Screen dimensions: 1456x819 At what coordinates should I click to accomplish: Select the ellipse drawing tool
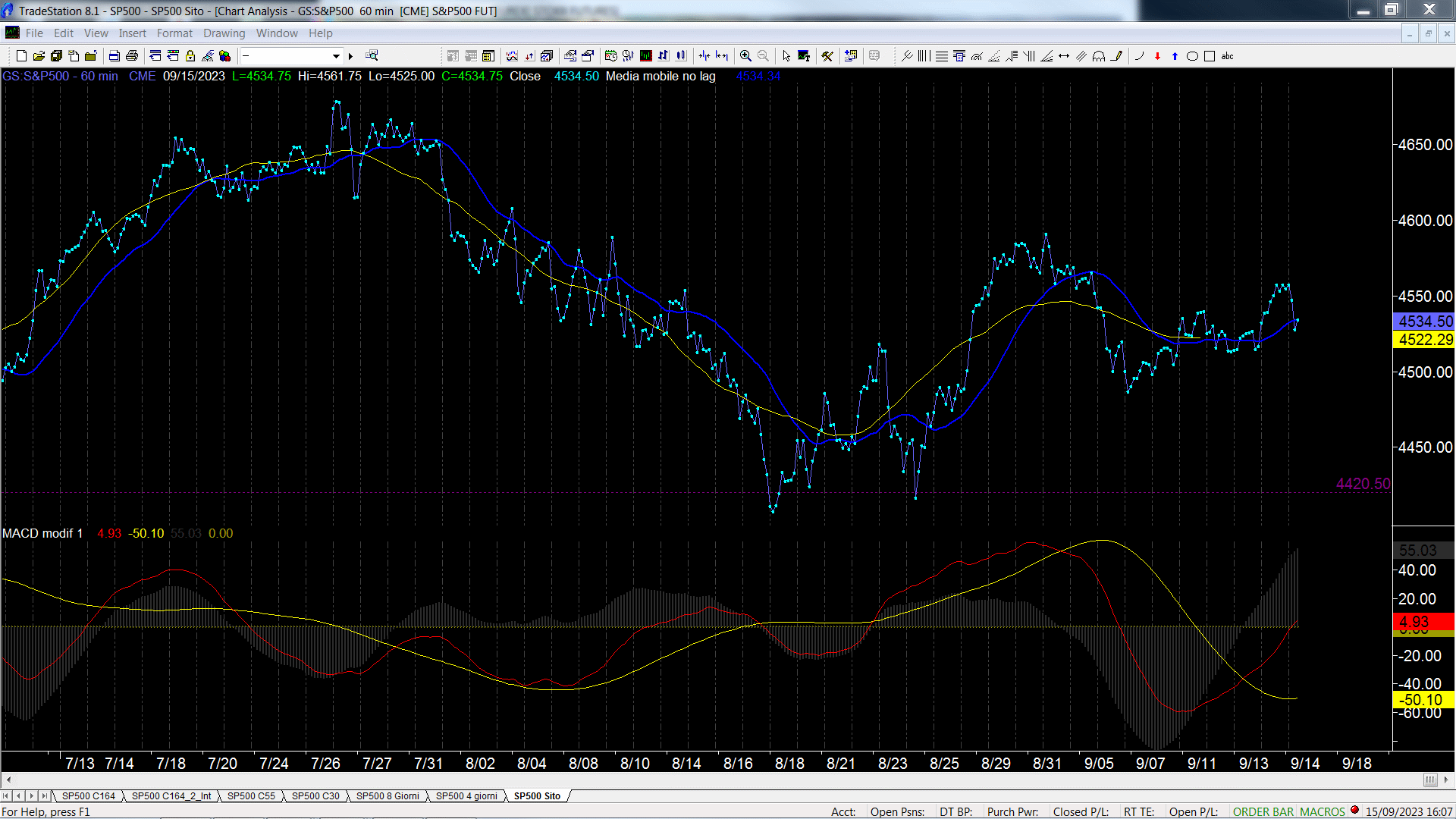point(1192,56)
